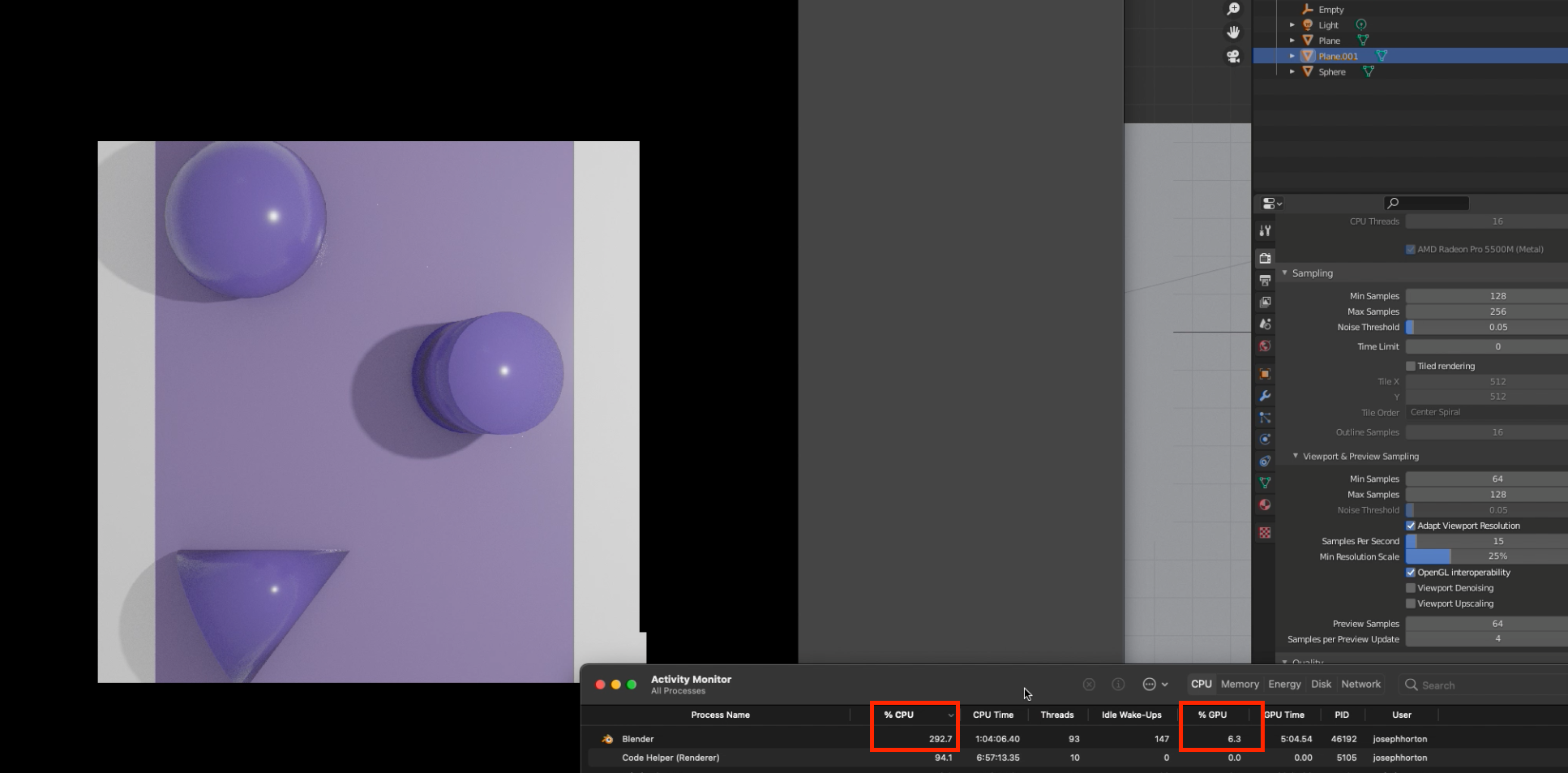This screenshot has height=773, width=1568.
Task: Click the viewport camera view icon
Action: pos(1233,55)
